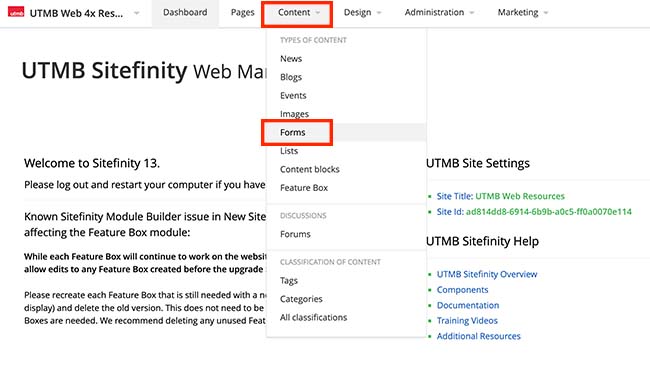This screenshot has width=650, height=389.
Task: Click the Site Title: UTMB Web Resources link
Action: coord(500,196)
